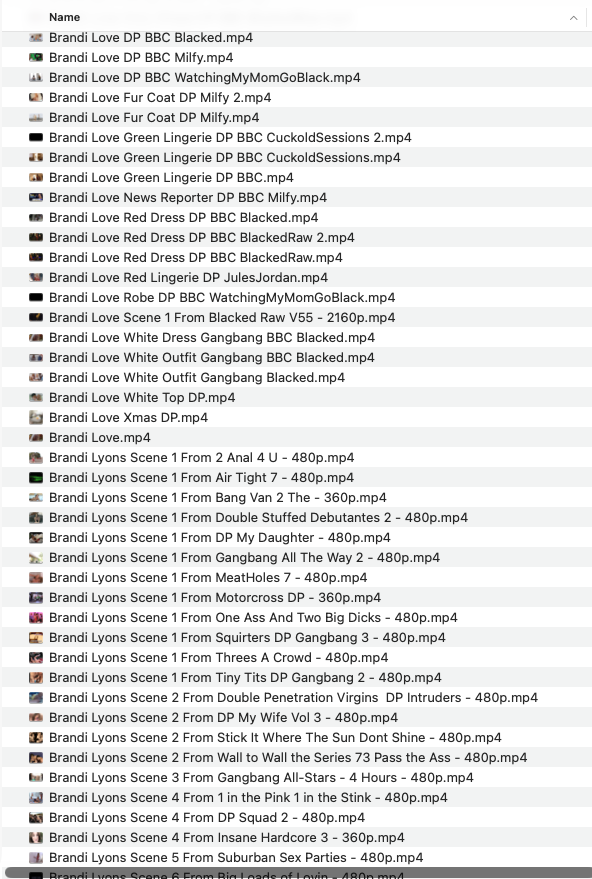The width and height of the screenshot is (592, 879).
Task: Select Brandi Love DP BBC Milfy.mp4
Action: [141, 58]
